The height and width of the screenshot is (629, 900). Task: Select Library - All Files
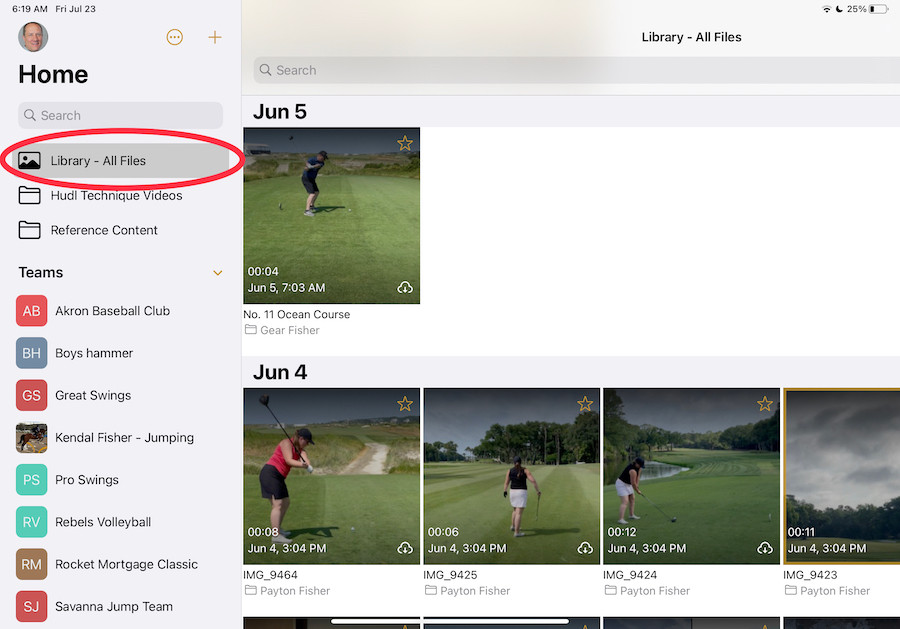(121, 161)
